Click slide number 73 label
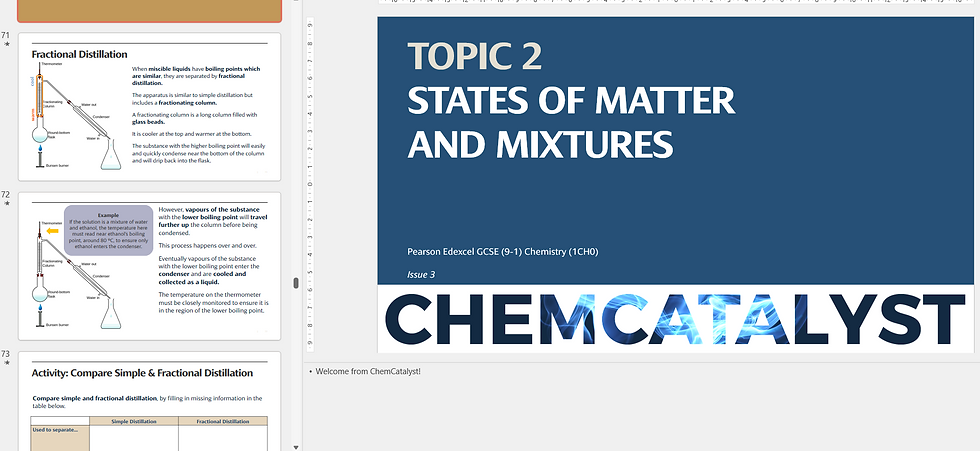 (6, 354)
